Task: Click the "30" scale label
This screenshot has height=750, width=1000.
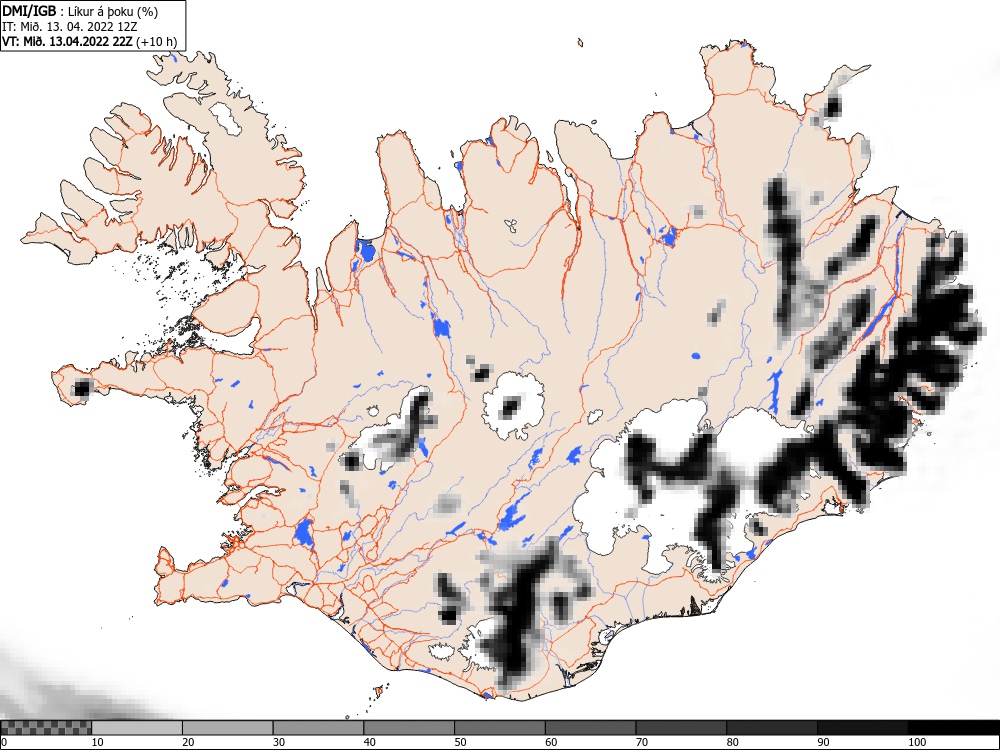Action: pos(279,742)
